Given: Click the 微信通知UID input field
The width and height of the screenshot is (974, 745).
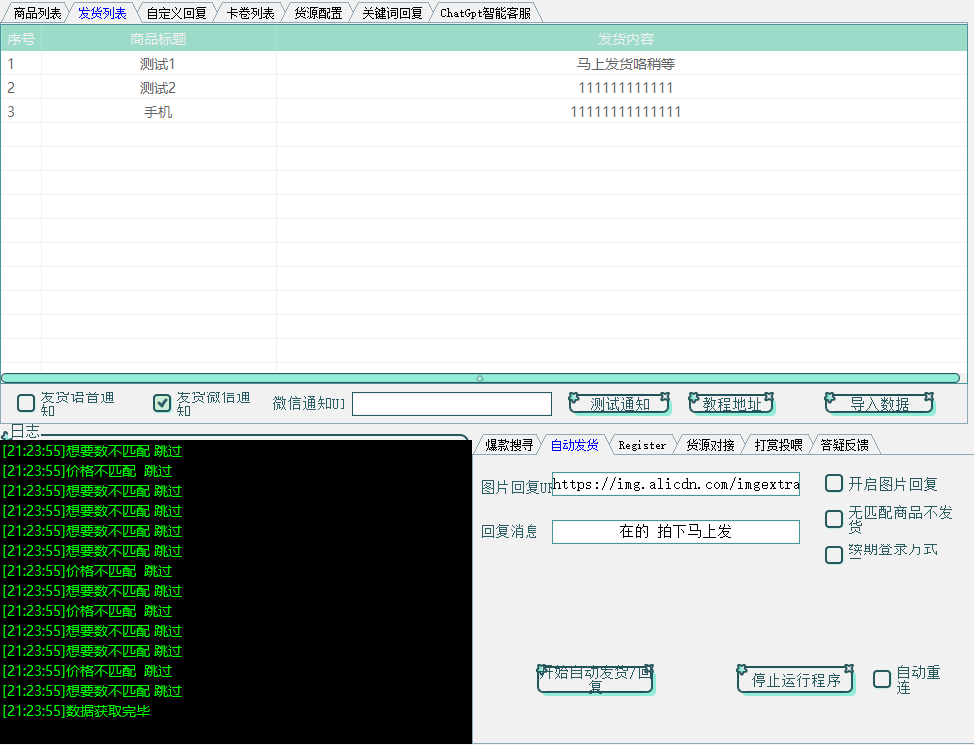Looking at the screenshot, I should pyautogui.click(x=451, y=403).
